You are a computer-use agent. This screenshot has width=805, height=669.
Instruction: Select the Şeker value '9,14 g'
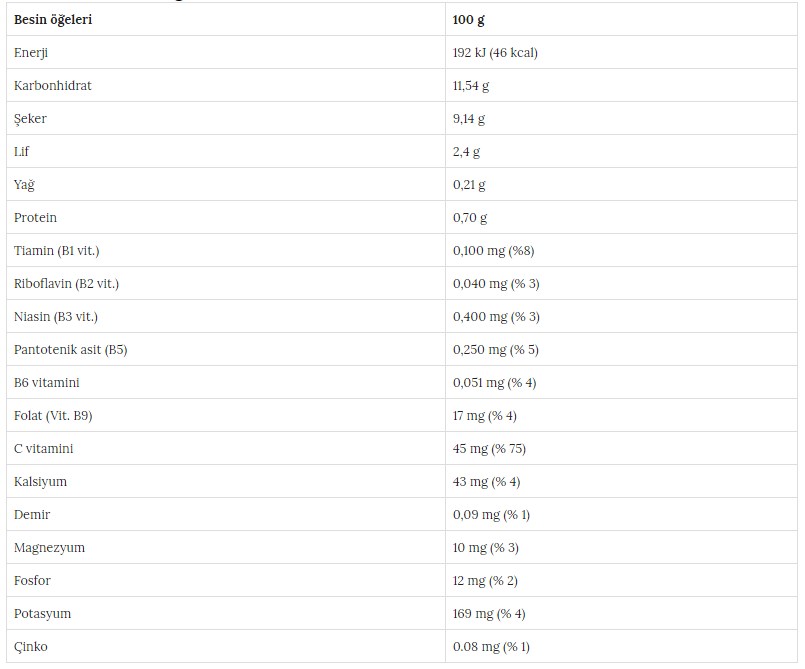click(469, 119)
